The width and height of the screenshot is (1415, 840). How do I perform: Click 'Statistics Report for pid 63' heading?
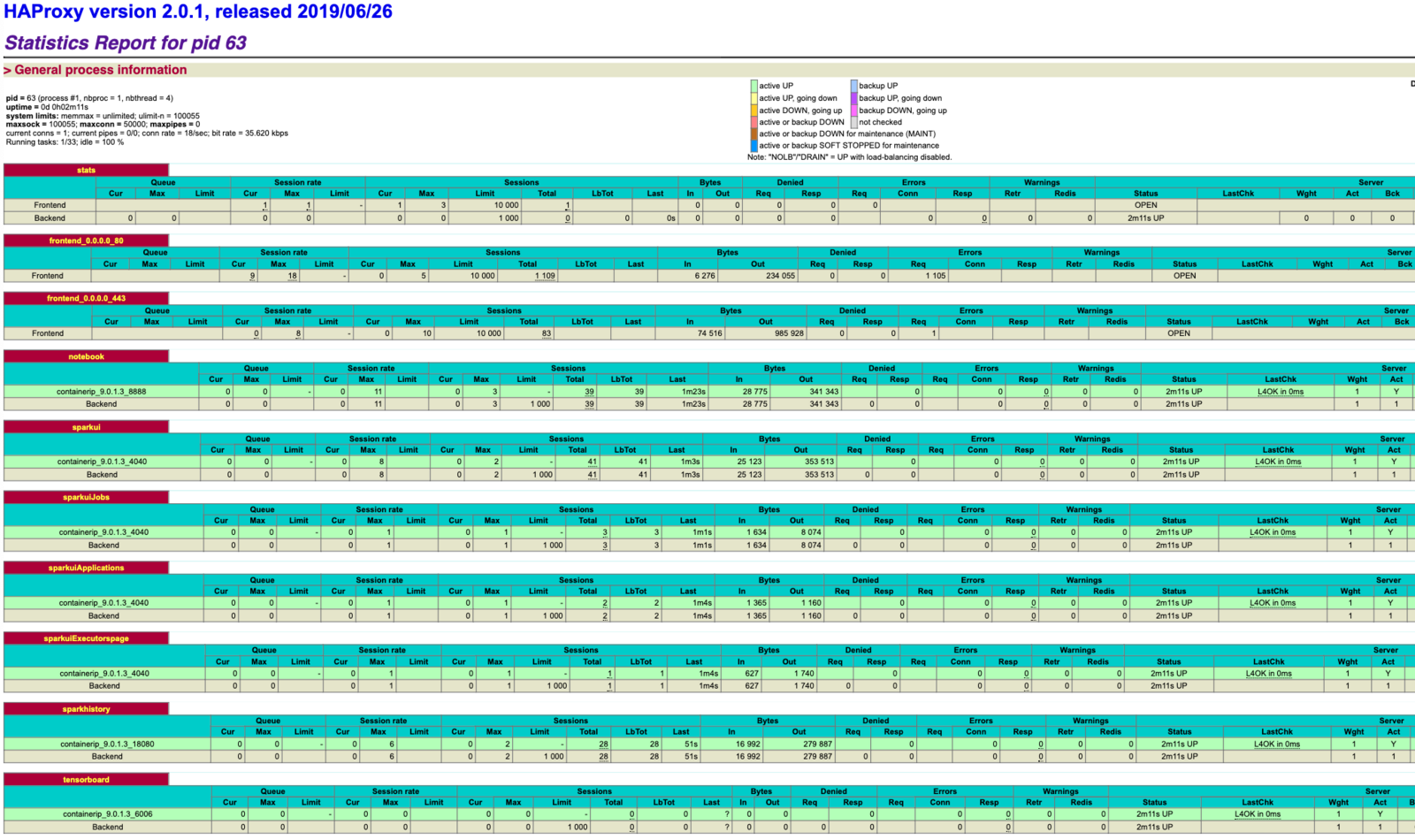pos(126,42)
